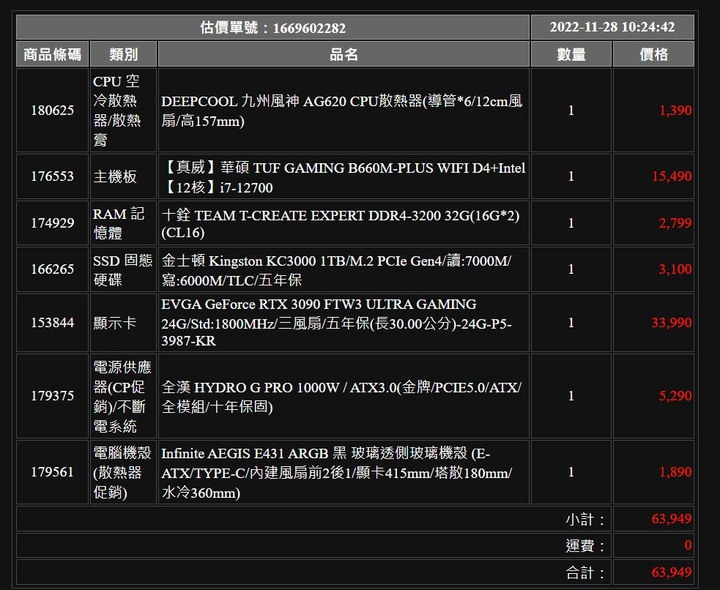The height and width of the screenshot is (590, 720).
Task: Click the 全漢 HYDRO G PRO 1000W product name
Action: pos(341,397)
